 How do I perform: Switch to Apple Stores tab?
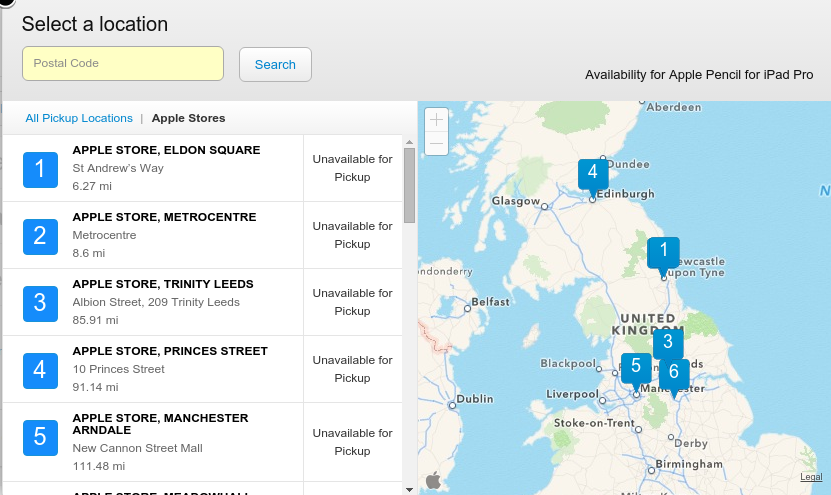pyautogui.click(x=188, y=118)
